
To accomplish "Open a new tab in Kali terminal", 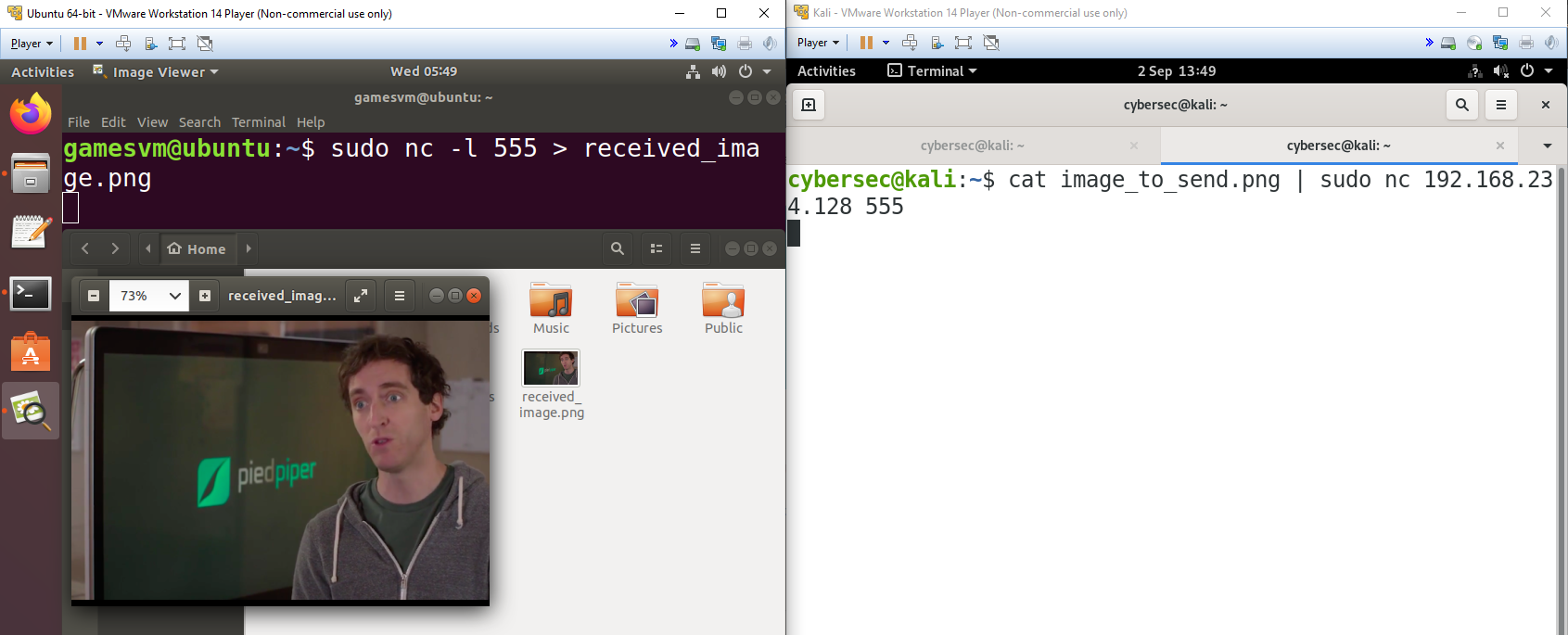I will click(x=809, y=105).
